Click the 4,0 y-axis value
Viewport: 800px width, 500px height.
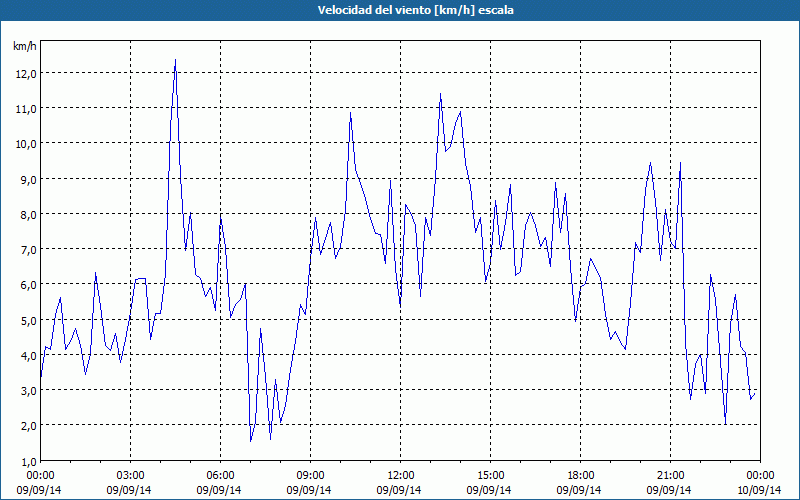29,356
